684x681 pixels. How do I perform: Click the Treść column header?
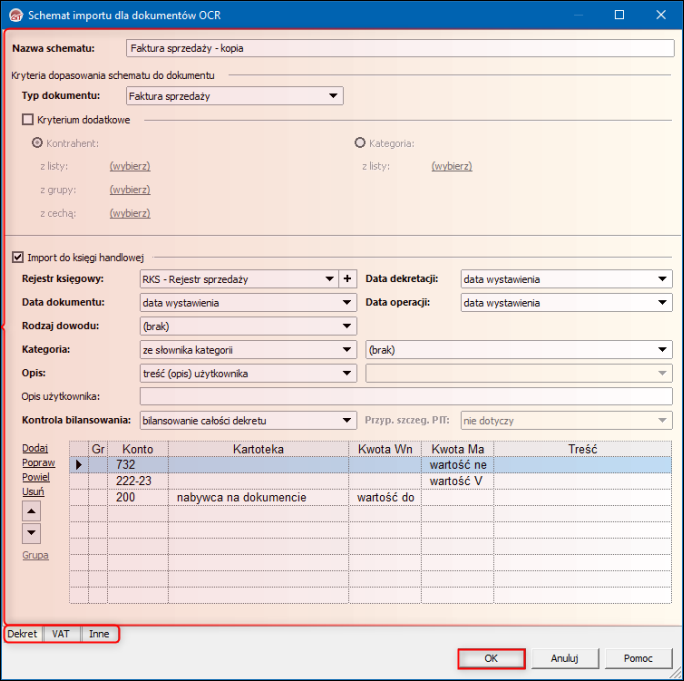click(582, 449)
